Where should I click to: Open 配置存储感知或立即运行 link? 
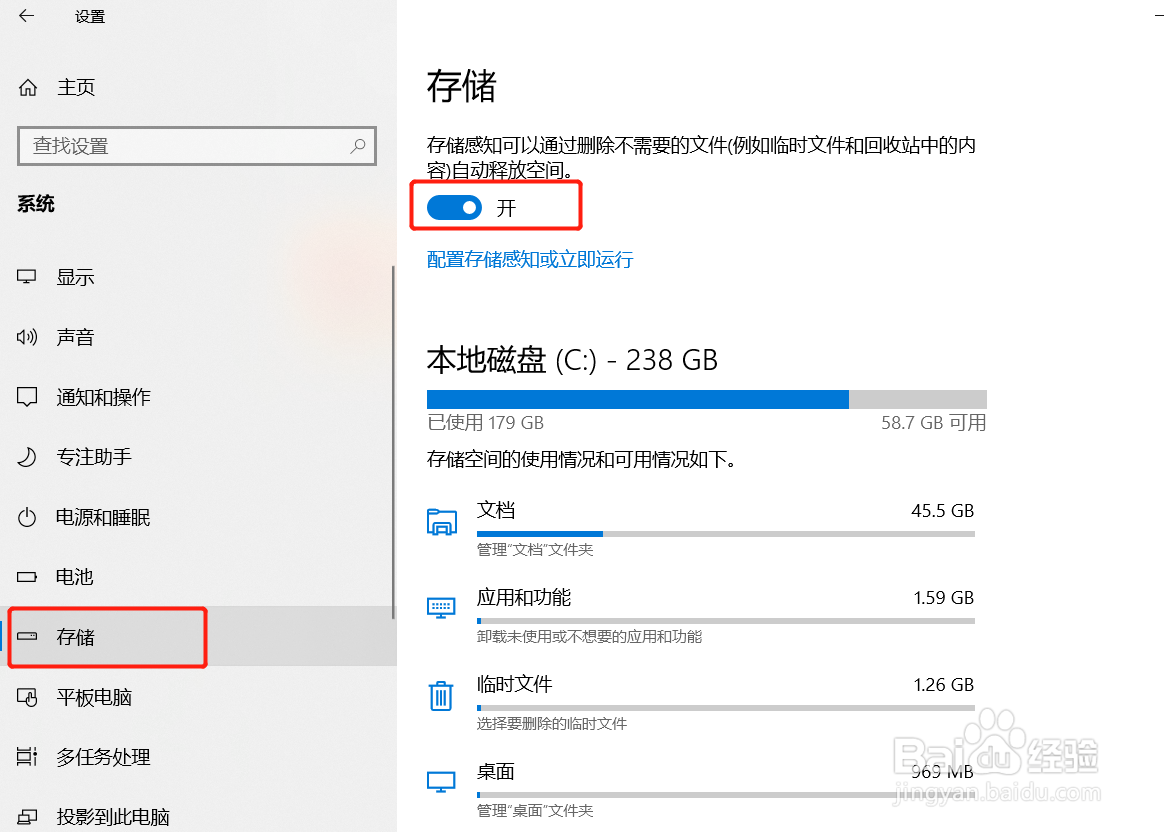529,259
